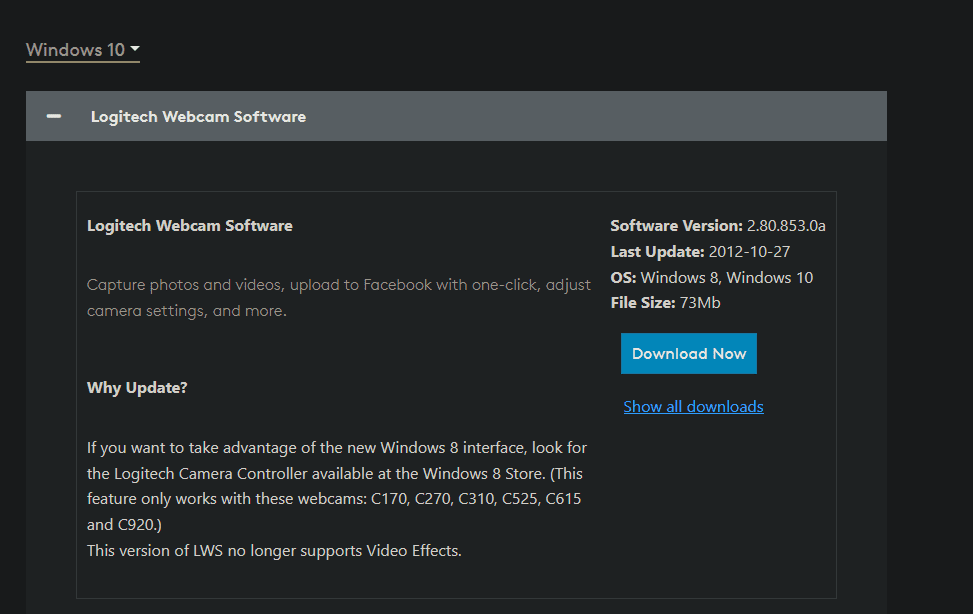Screen dimensions: 973x614
Task: Click the Why Update? heading
Action: tap(137, 387)
